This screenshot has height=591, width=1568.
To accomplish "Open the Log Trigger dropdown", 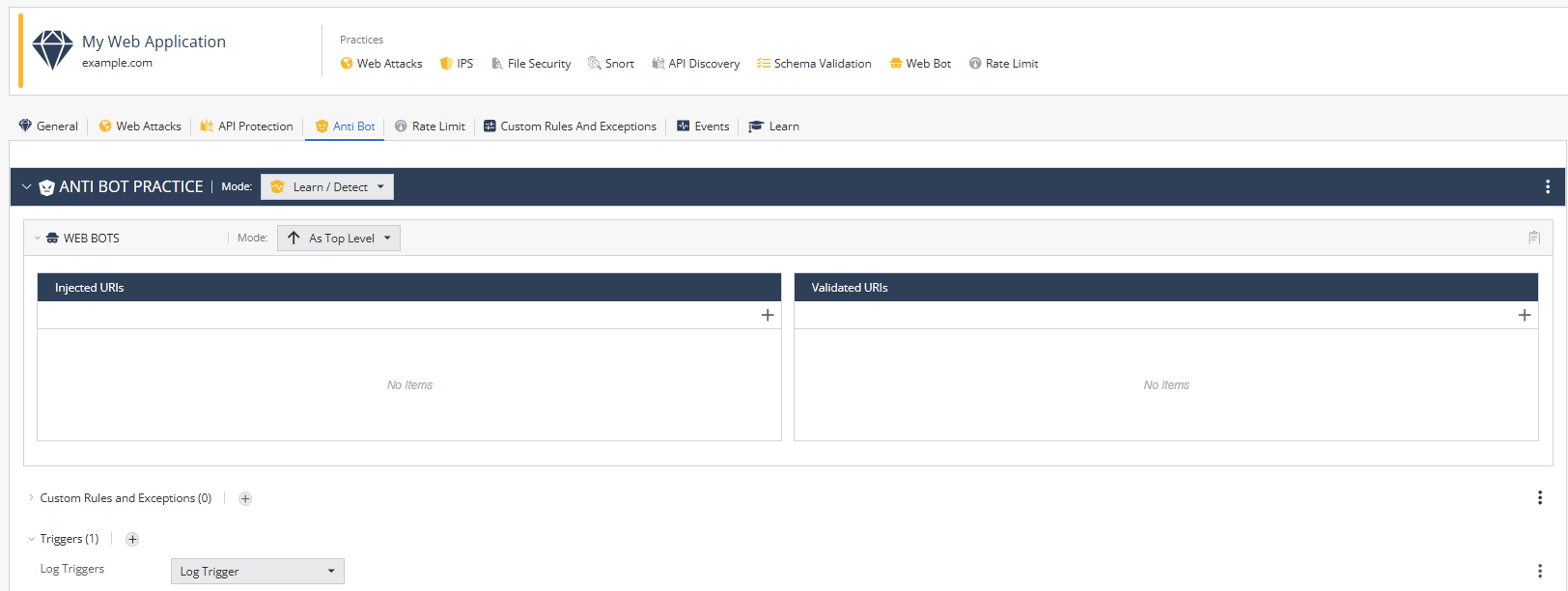I will 257,572.
